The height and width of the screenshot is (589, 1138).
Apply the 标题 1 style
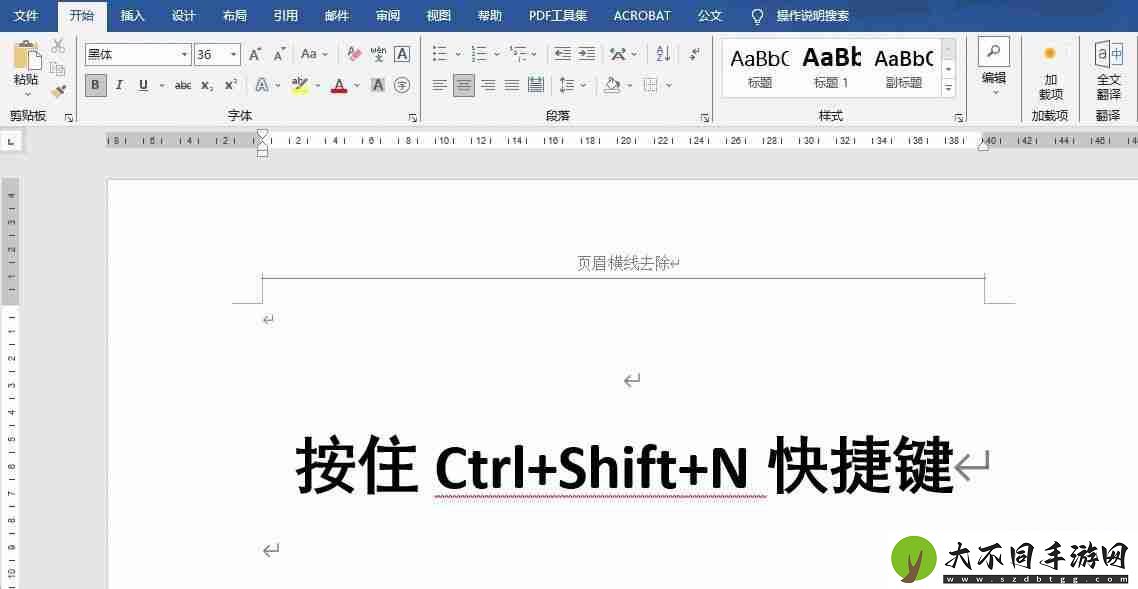(x=831, y=67)
